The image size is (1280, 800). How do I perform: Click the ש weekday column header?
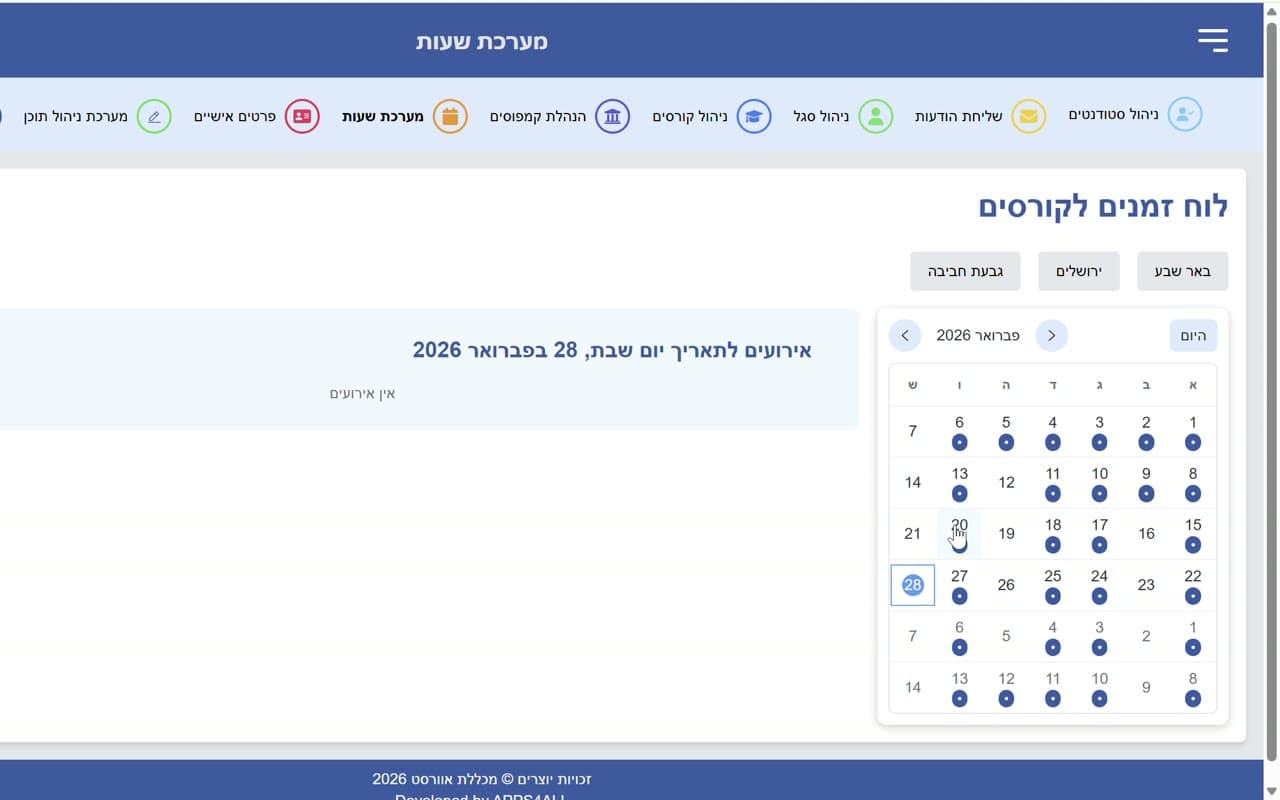tap(913, 385)
